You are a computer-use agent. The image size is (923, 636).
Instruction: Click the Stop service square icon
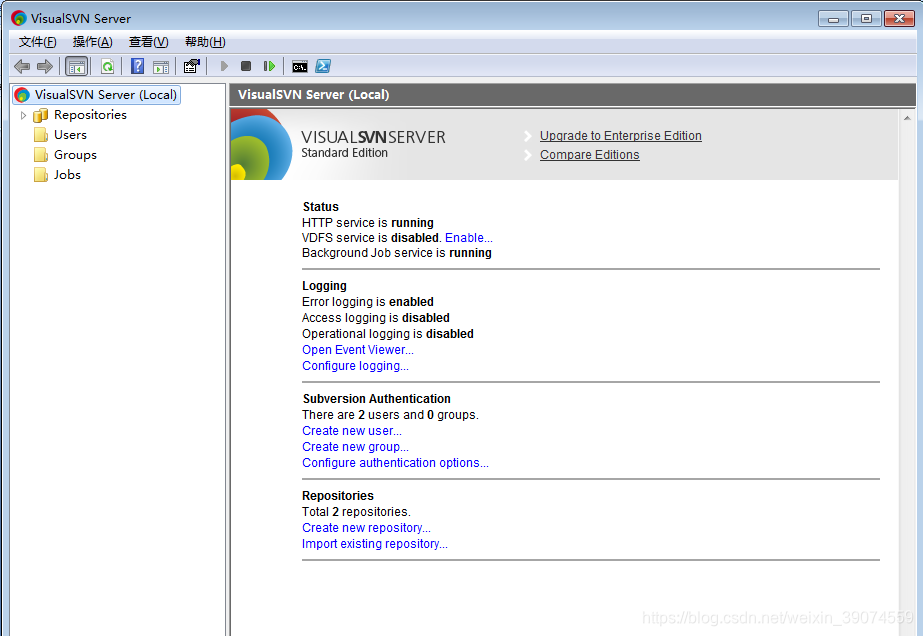coord(246,66)
